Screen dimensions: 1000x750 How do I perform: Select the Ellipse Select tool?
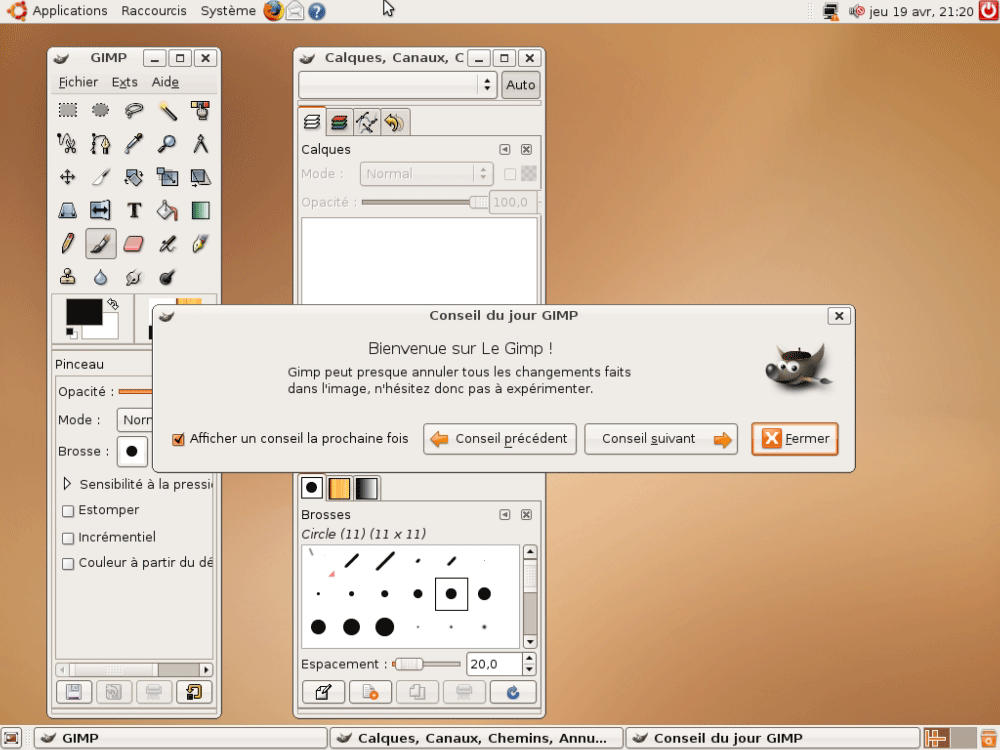[101, 110]
